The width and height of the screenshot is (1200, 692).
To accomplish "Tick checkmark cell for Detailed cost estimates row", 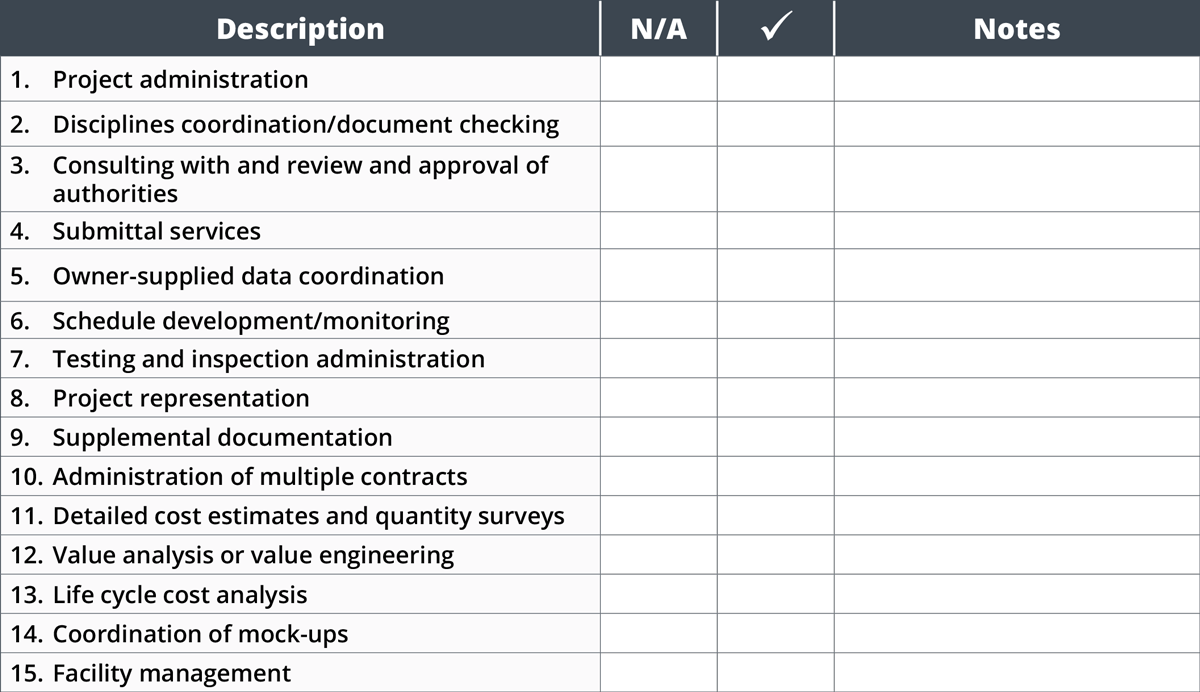I will click(x=776, y=516).
